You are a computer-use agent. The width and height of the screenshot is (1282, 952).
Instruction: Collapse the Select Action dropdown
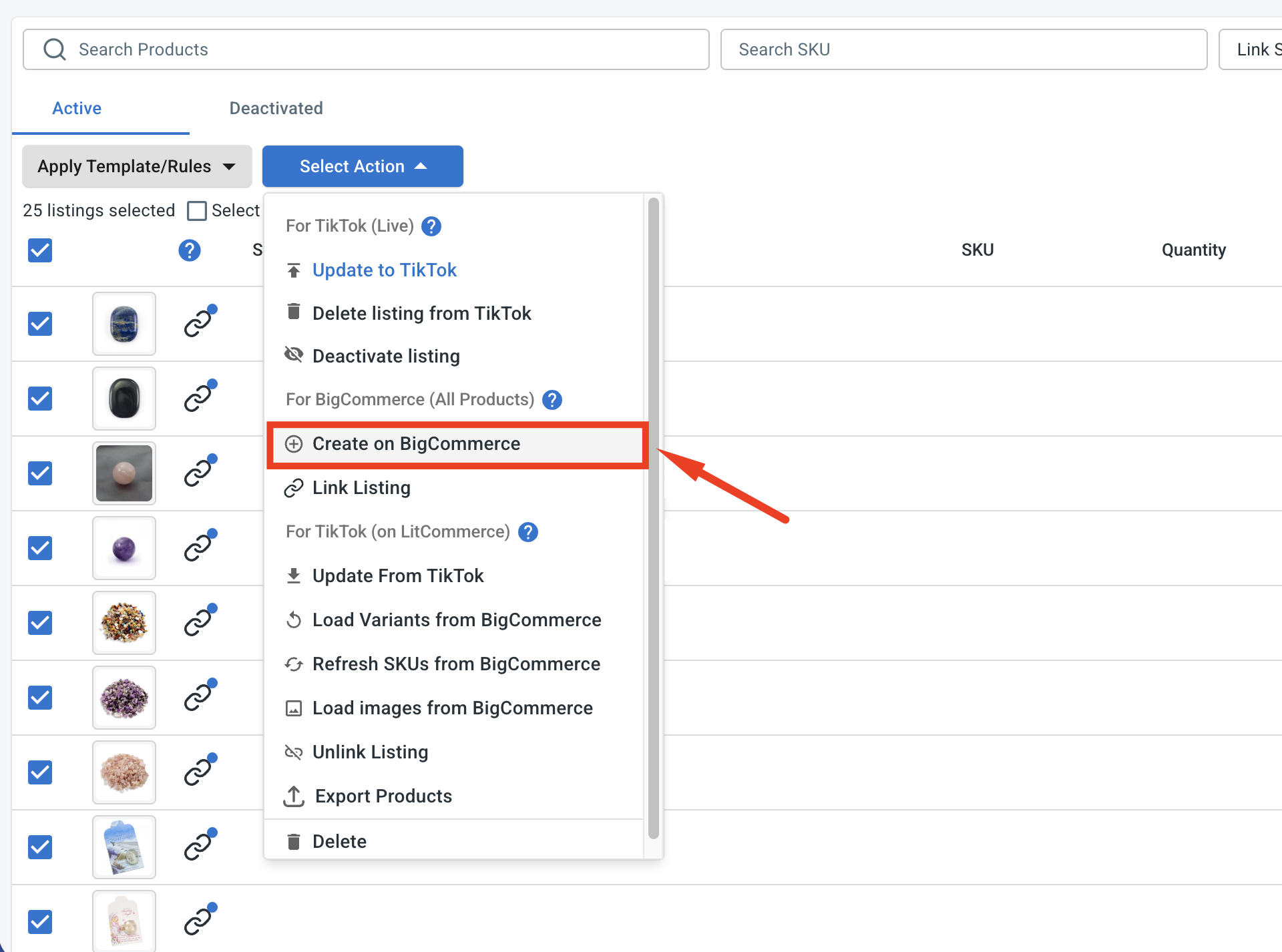click(x=363, y=166)
